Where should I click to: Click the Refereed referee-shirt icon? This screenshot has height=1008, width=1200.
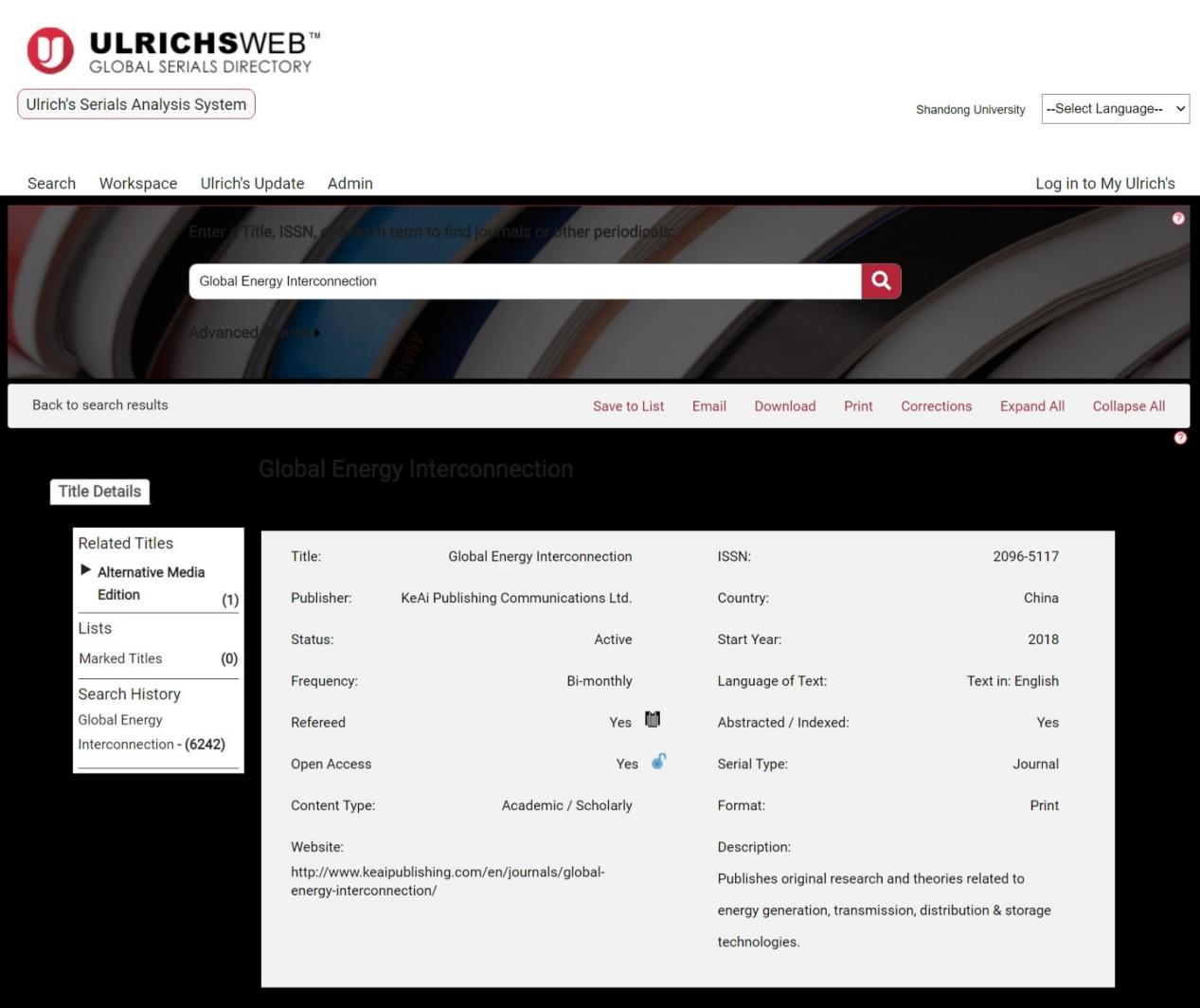(x=653, y=720)
